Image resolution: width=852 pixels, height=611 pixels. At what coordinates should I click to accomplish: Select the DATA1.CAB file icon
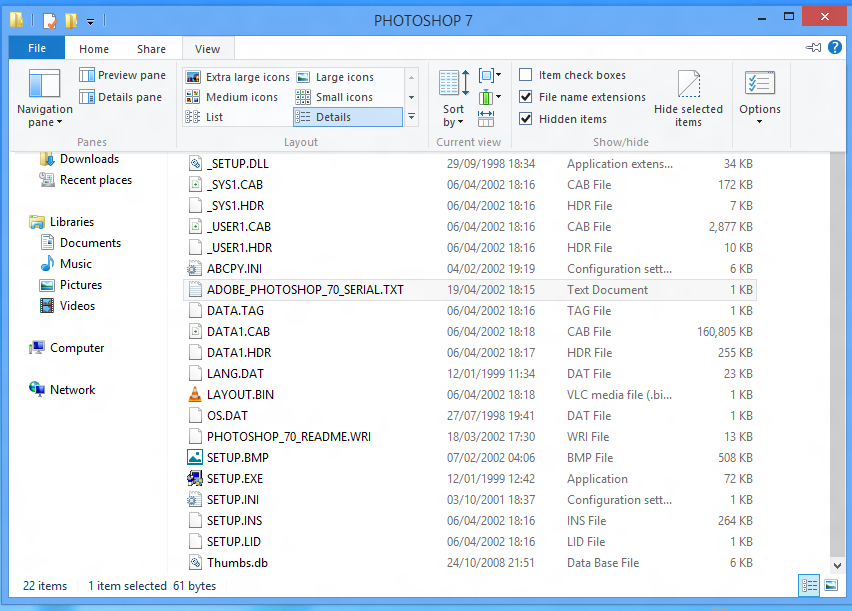point(195,332)
